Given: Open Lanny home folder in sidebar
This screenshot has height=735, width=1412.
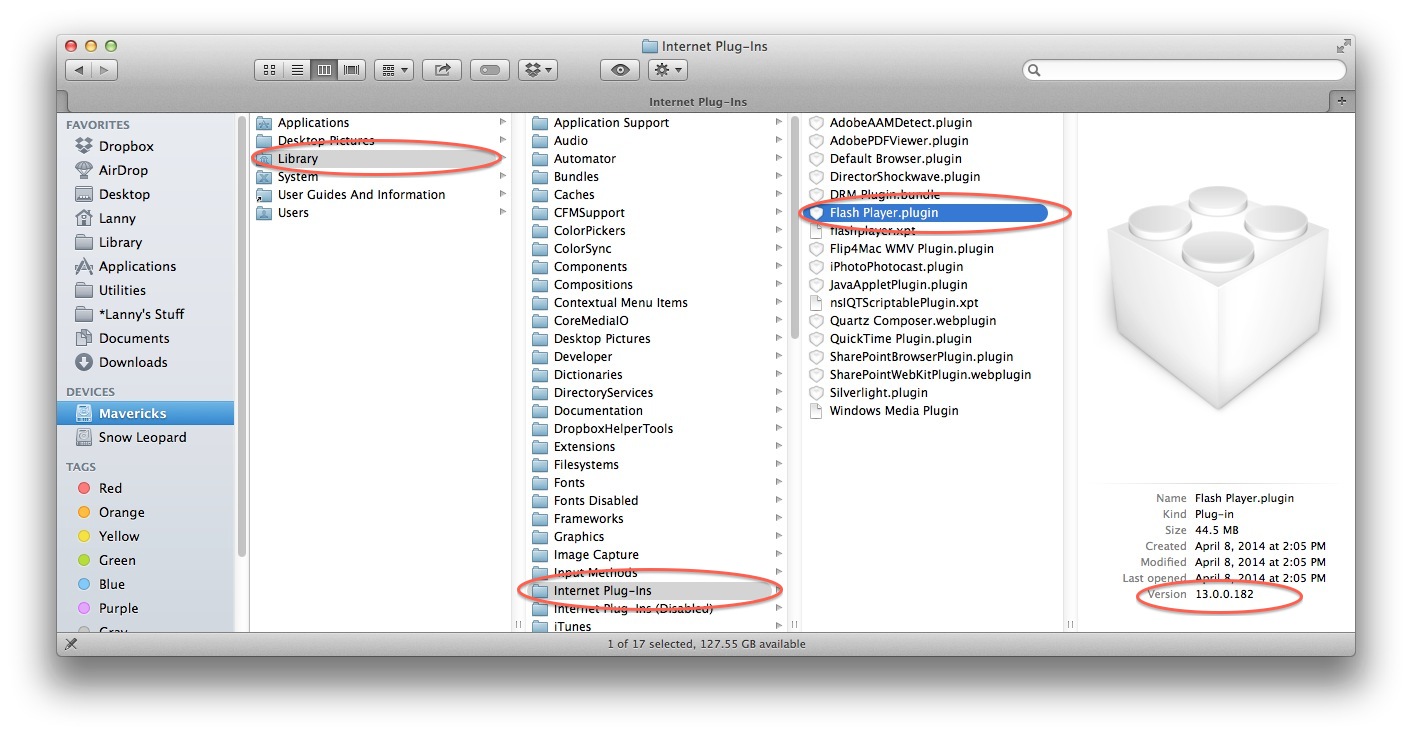Looking at the screenshot, I should pyautogui.click(x=117, y=218).
